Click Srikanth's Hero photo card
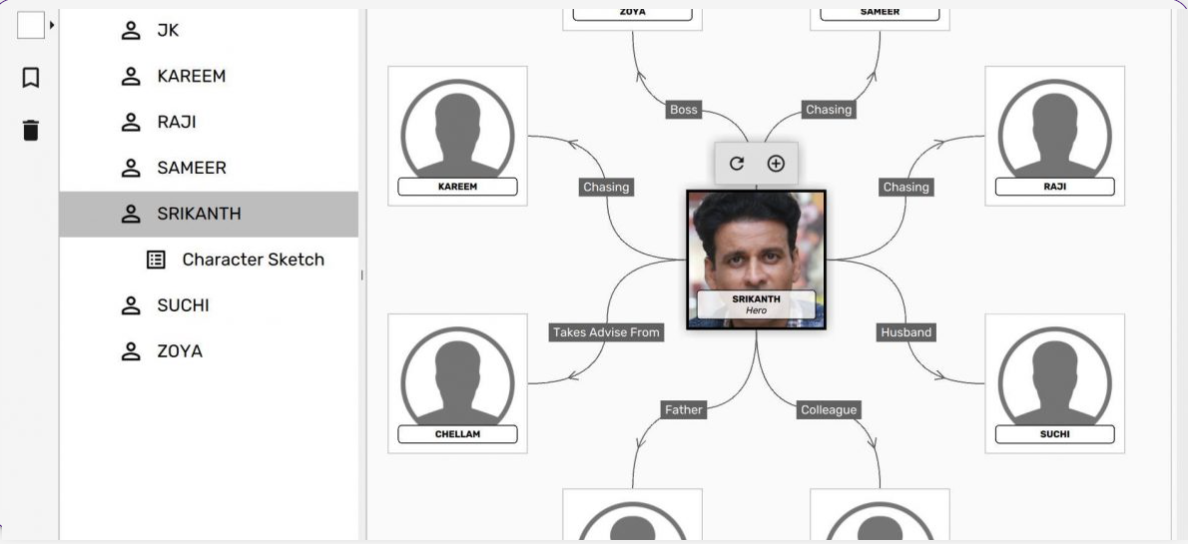Screen dimensions: 1188x544 [x=756, y=260]
